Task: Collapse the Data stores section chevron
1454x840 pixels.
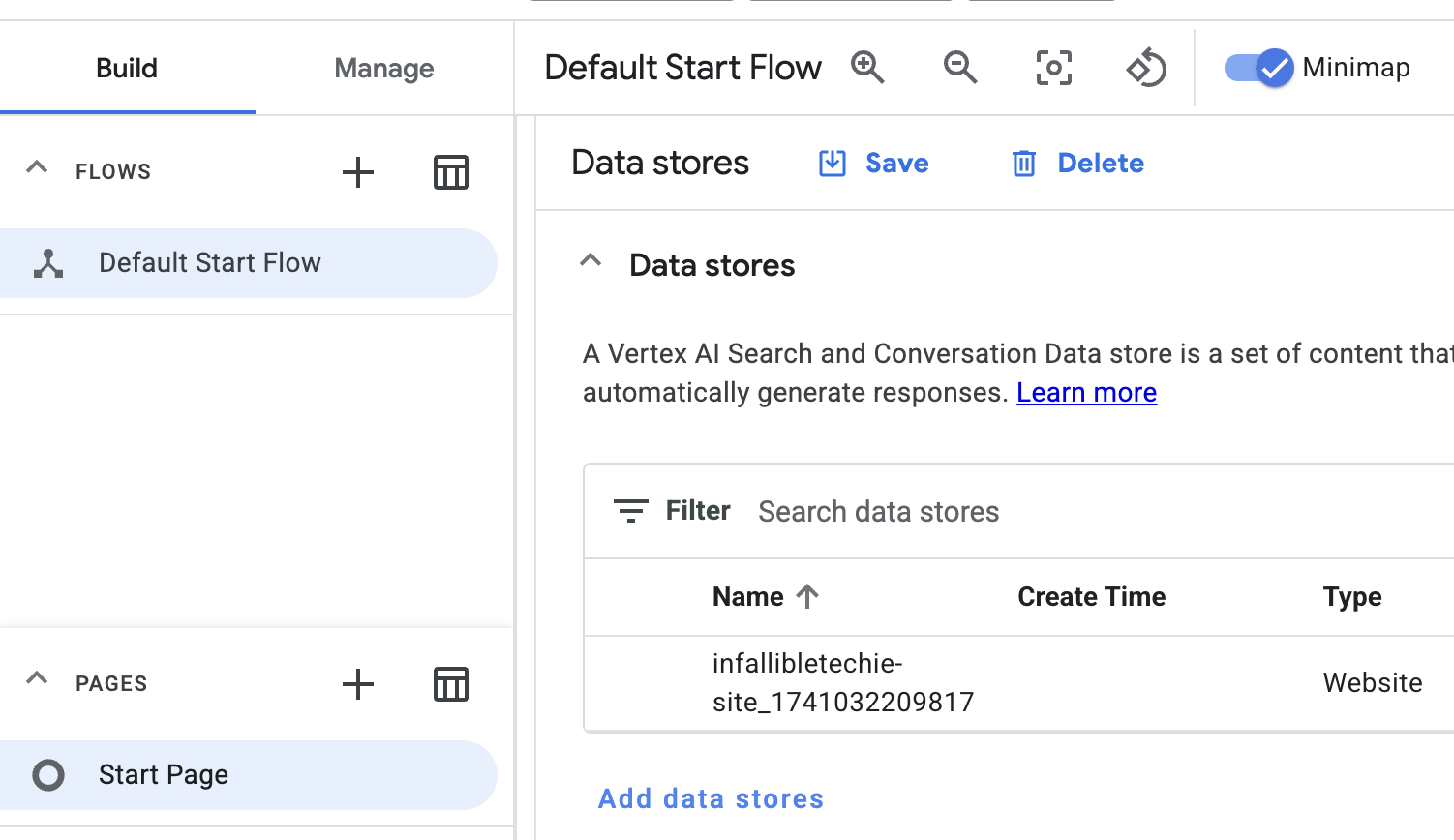Action: (x=591, y=260)
